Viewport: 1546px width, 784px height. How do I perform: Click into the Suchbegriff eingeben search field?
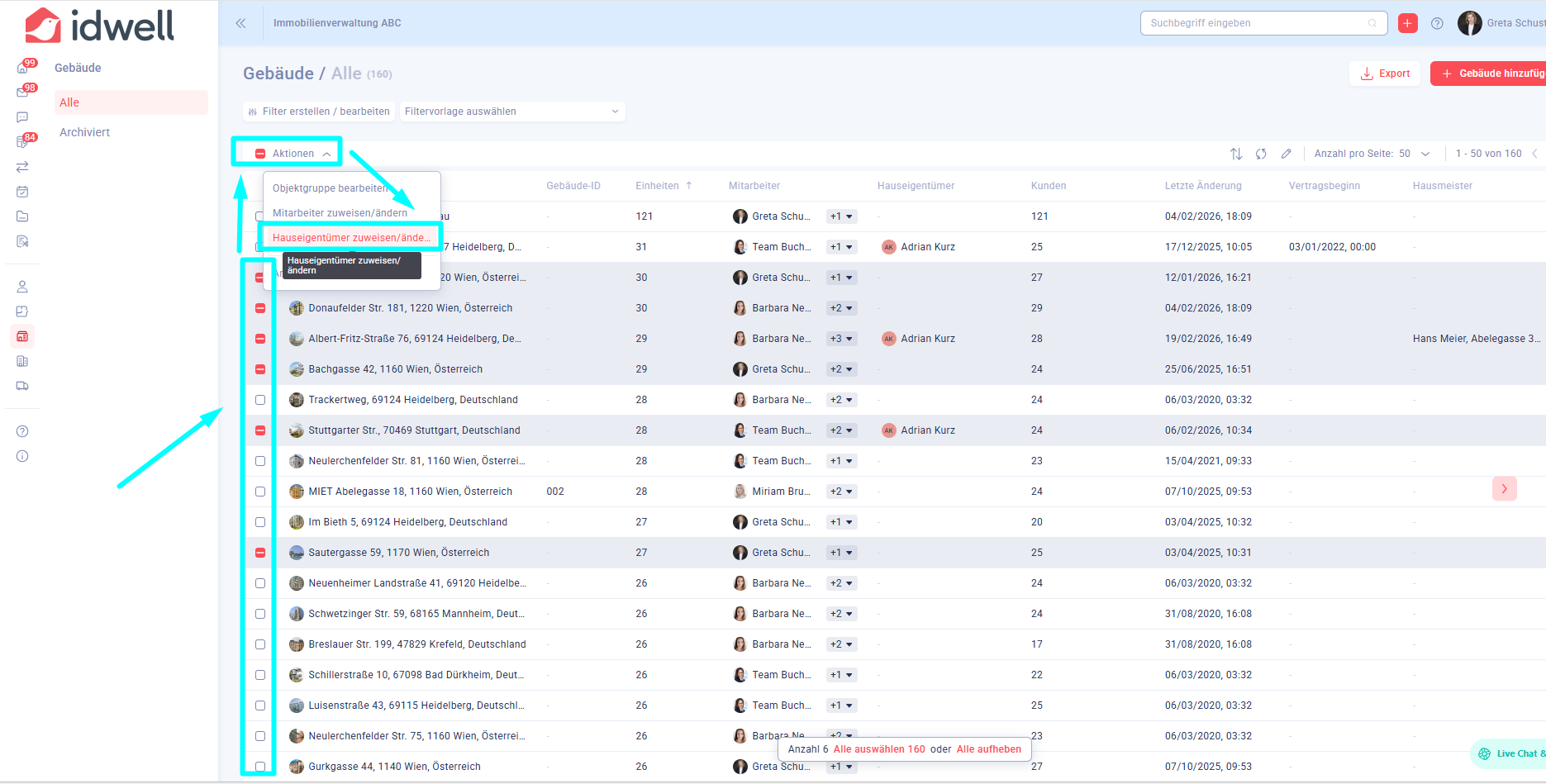pyautogui.click(x=1256, y=23)
